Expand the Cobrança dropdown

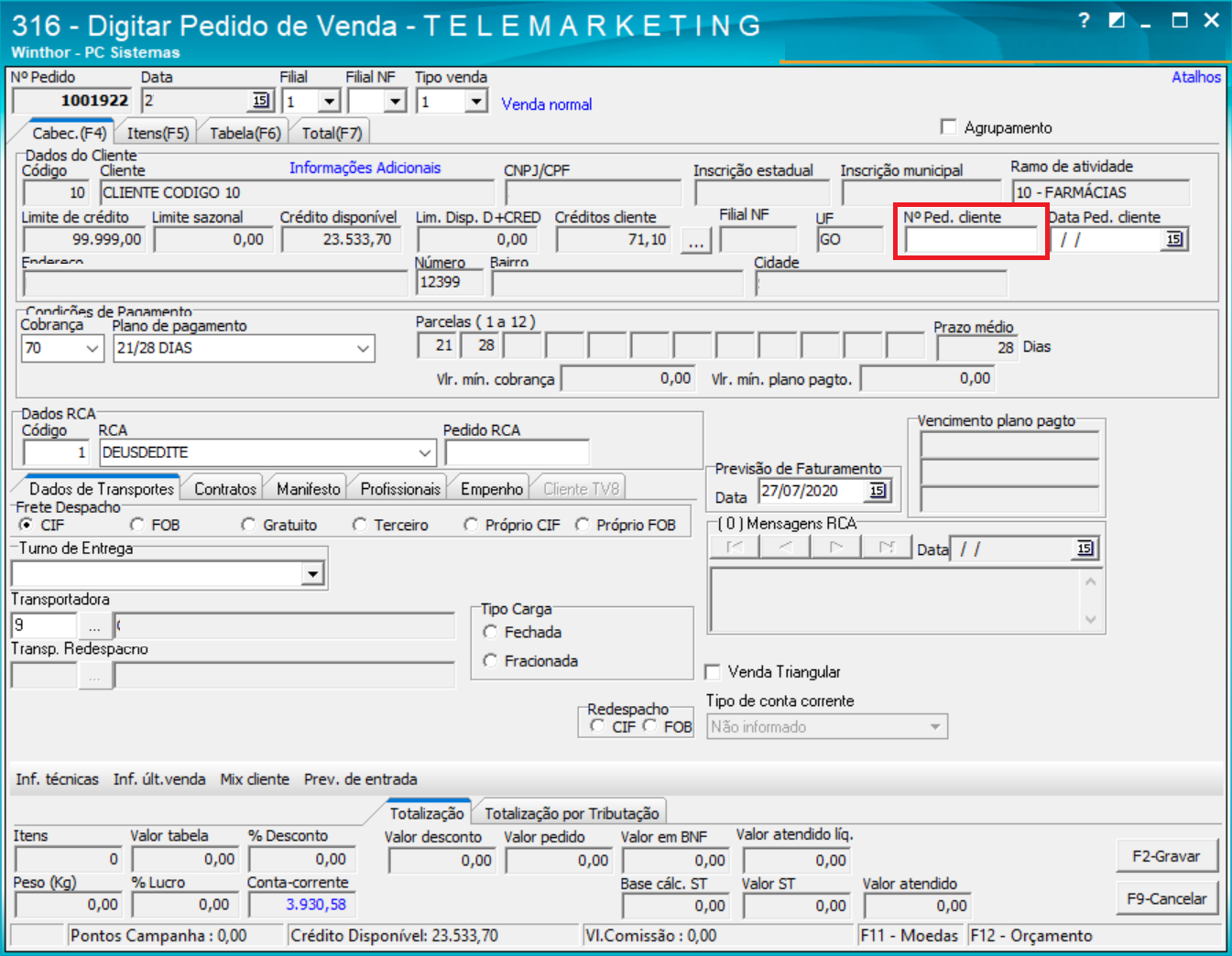click(93, 349)
